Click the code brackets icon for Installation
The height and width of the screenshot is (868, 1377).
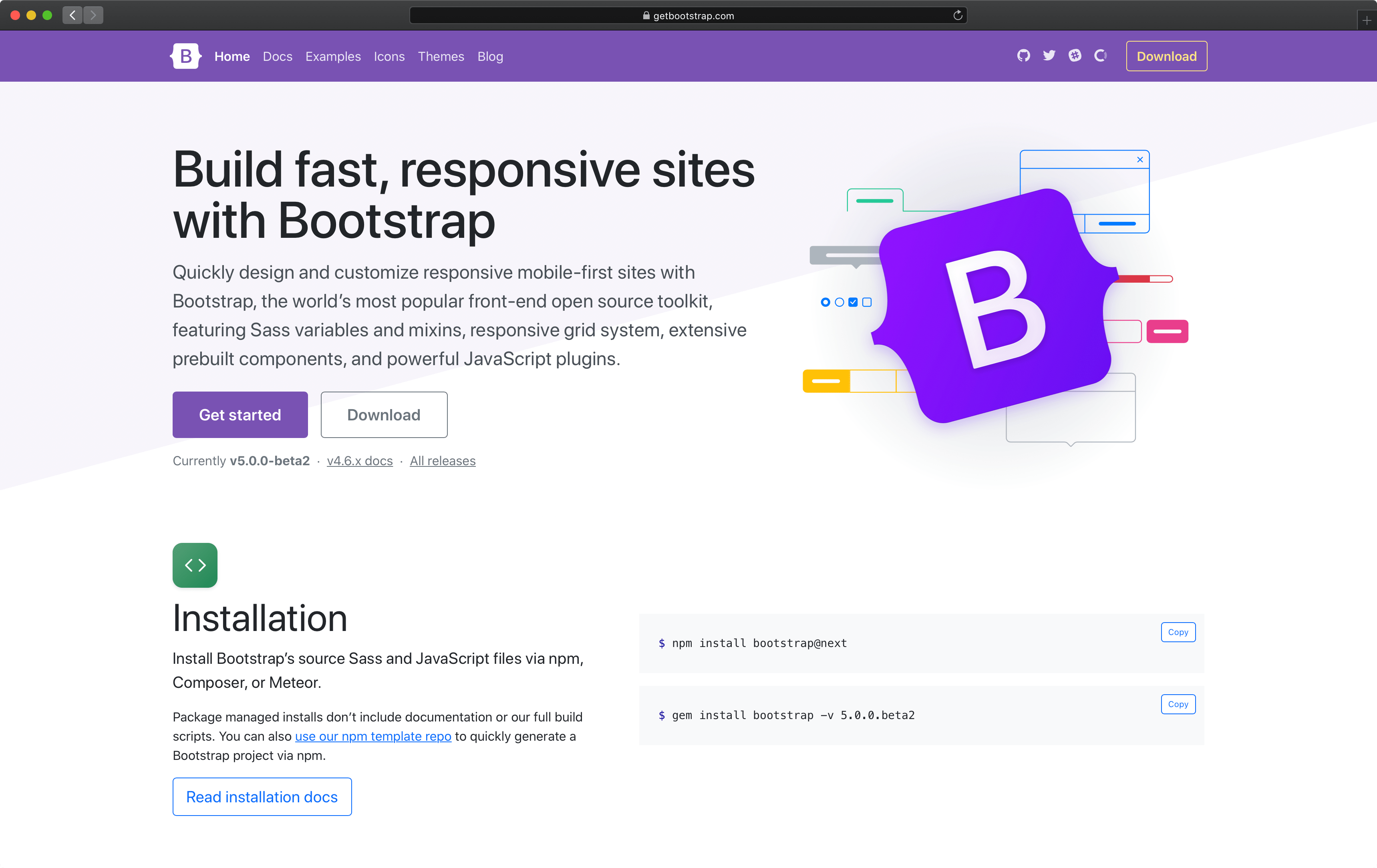pyautogui.click(x=195, y=565)
